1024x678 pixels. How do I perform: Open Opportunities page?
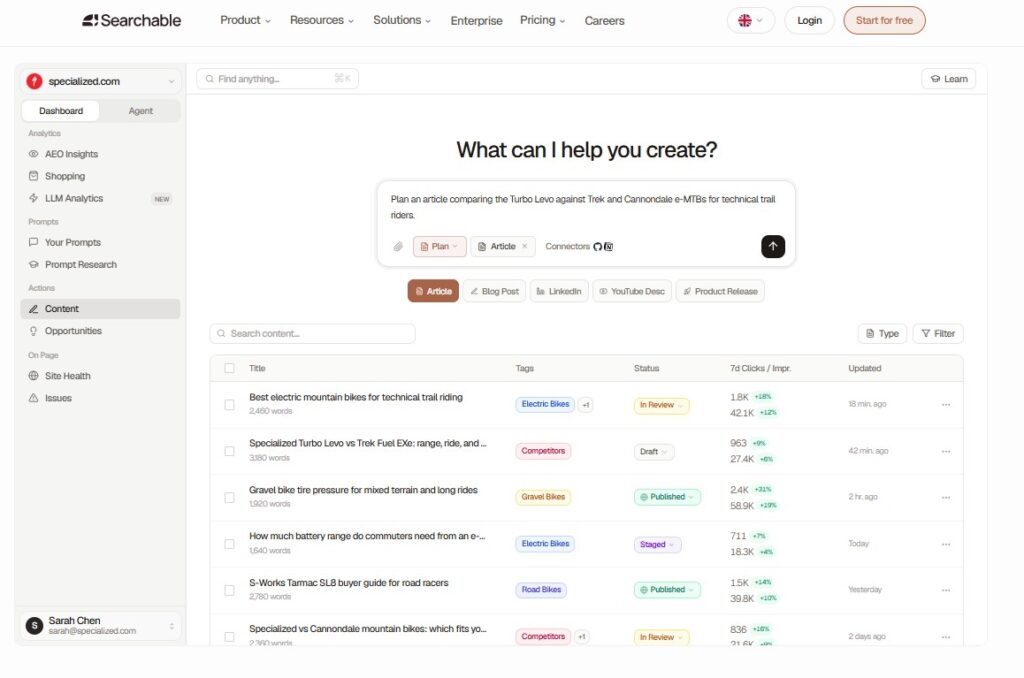100,331
